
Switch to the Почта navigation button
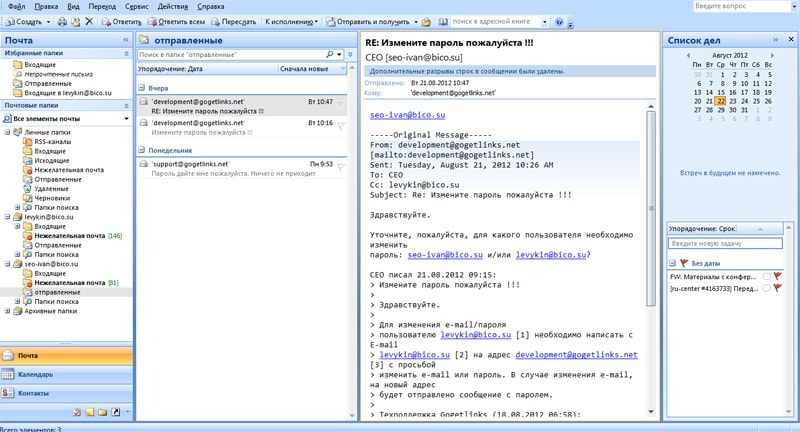pos(66,355)
